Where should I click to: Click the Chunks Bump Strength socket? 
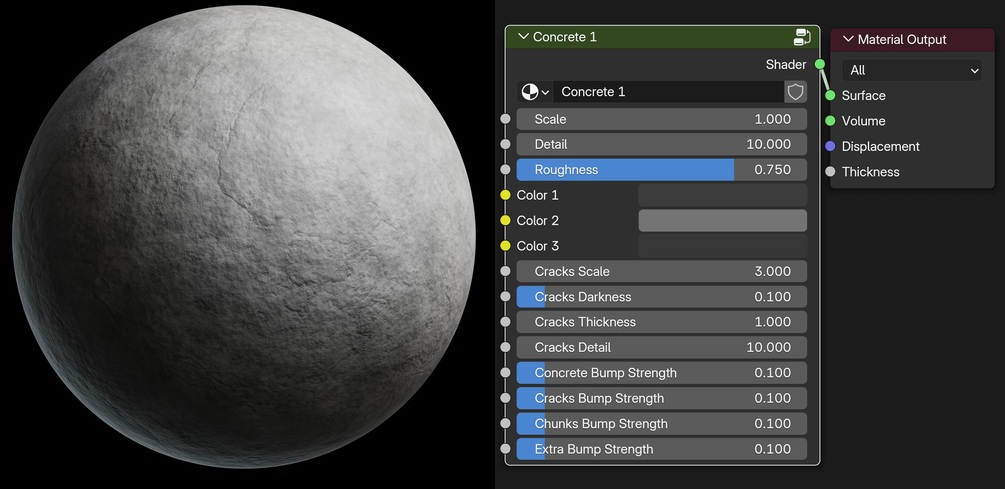[x=505, y=424]
